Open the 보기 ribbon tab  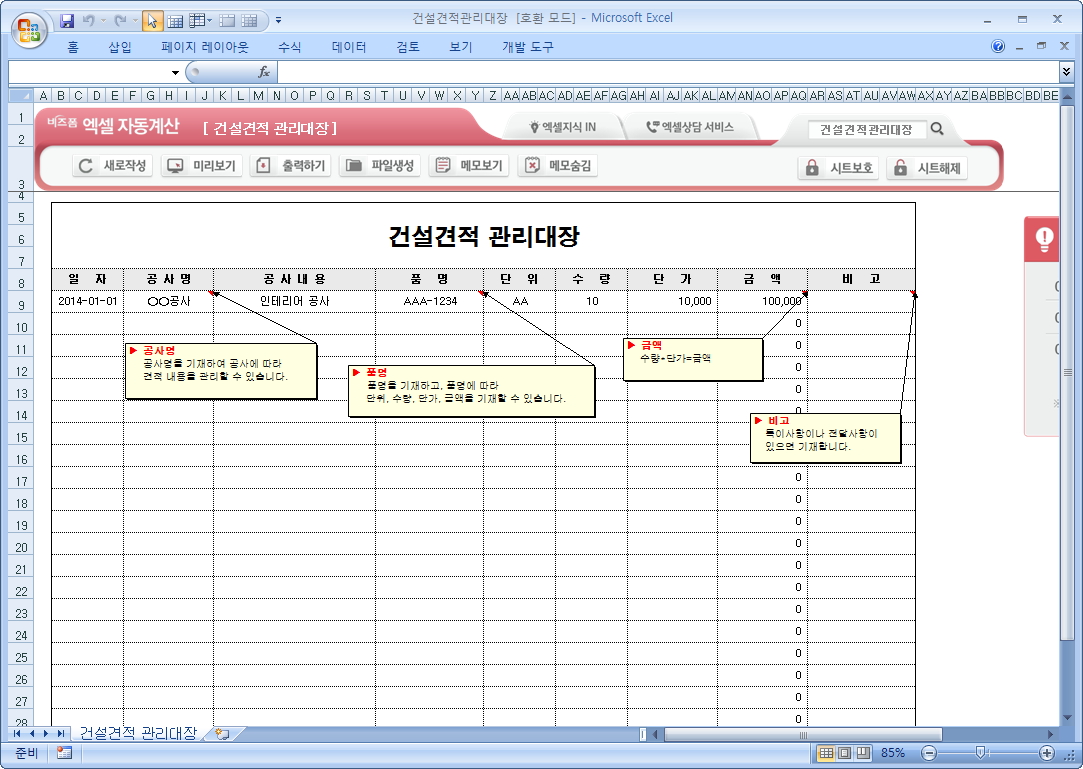(x=461, y=47)
